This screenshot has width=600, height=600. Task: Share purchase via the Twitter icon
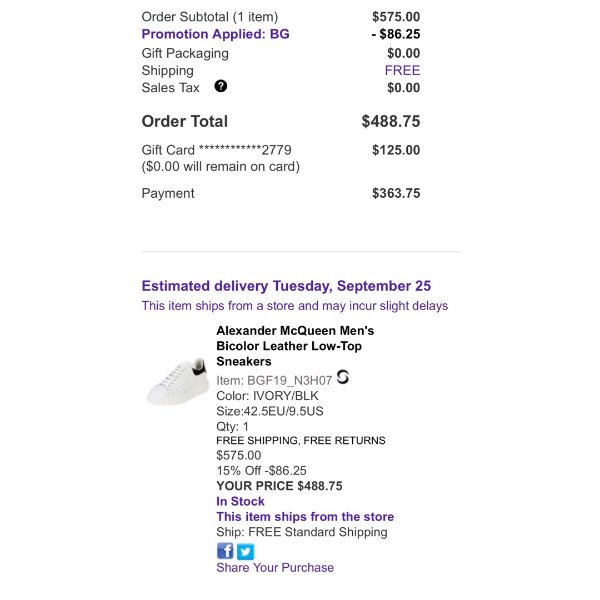click(x=245, y=552)
